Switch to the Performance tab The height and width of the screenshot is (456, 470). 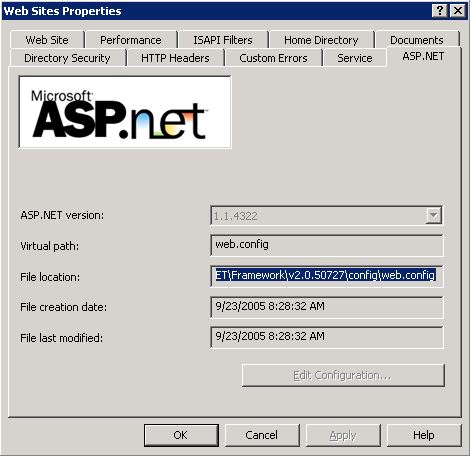(x=131, y=40)
